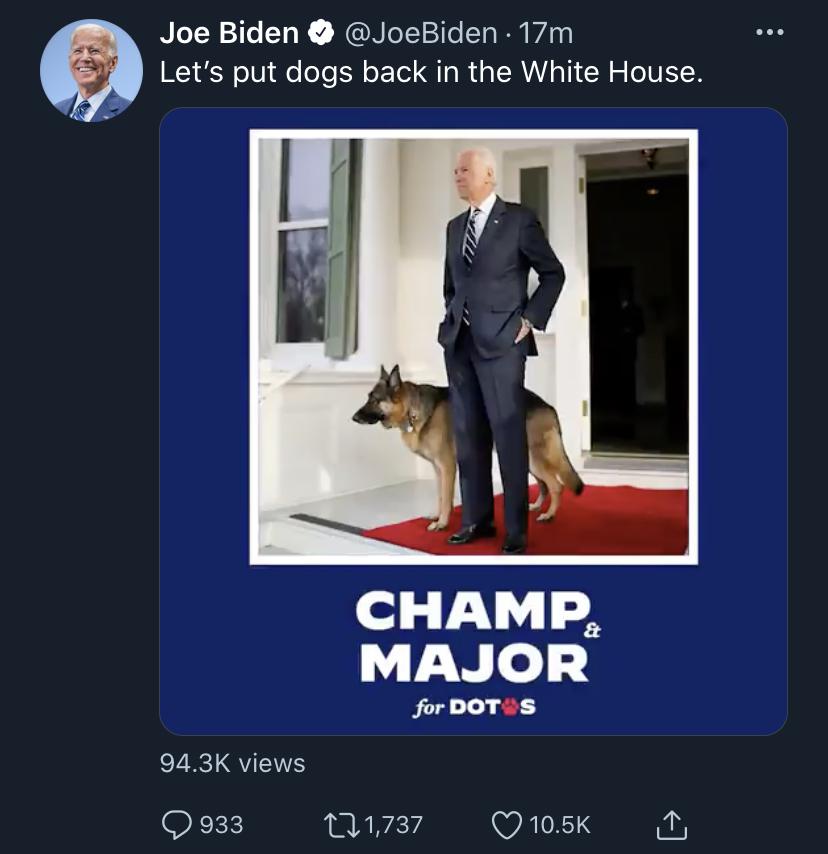View the 94.3K views analytics
The width and height of the screenshot is (828, 854).
233,763
